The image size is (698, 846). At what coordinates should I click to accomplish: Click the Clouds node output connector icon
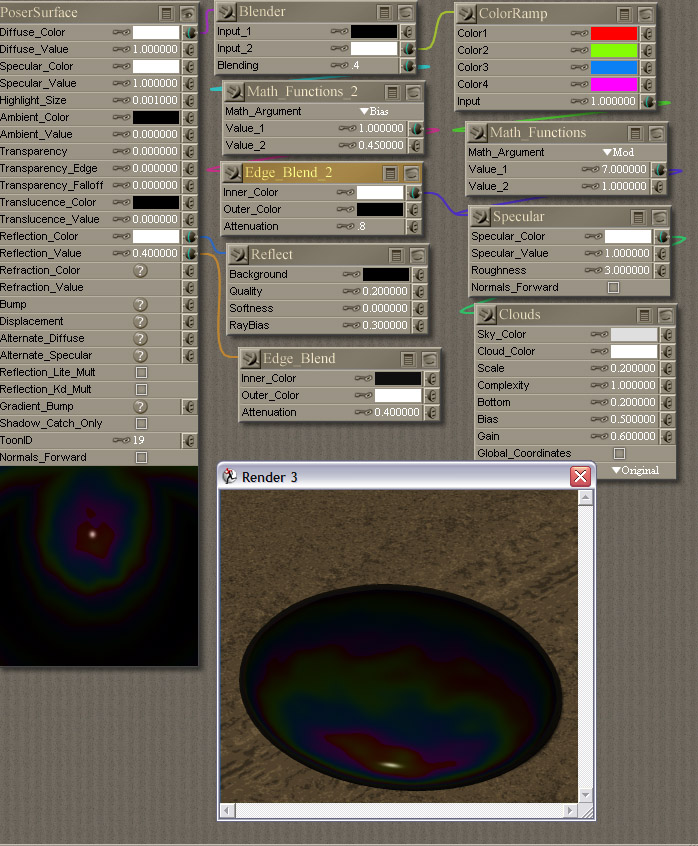(x=487, y=315)
